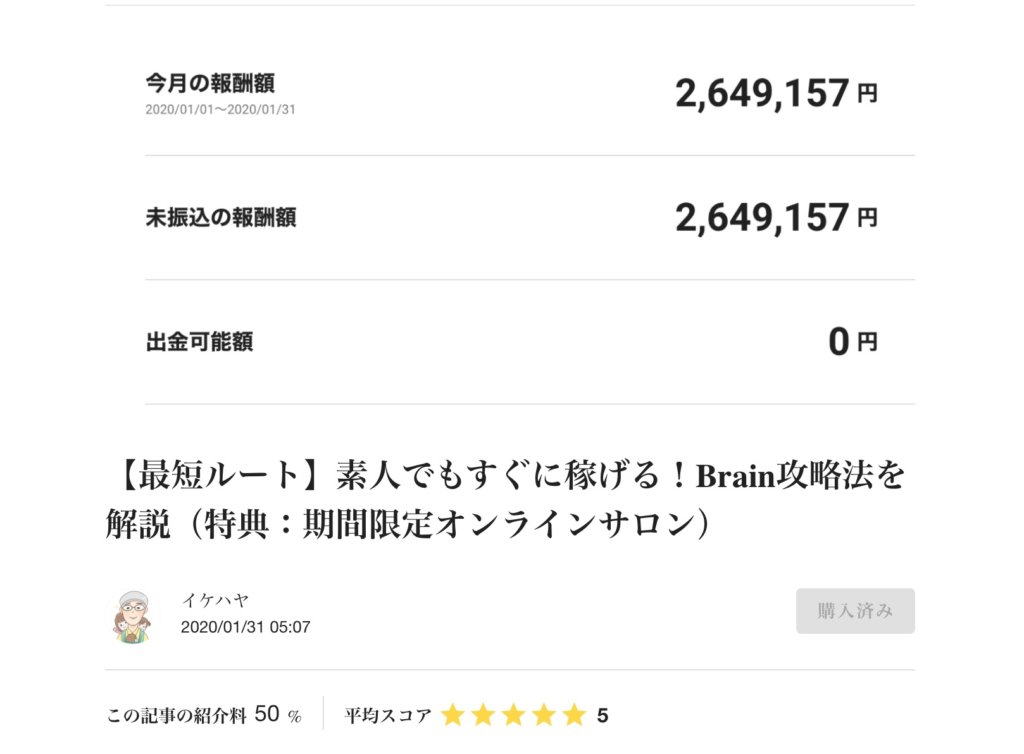Click the 今月の報酬額 label
The image size is (1024, 754).
[210, 83]
